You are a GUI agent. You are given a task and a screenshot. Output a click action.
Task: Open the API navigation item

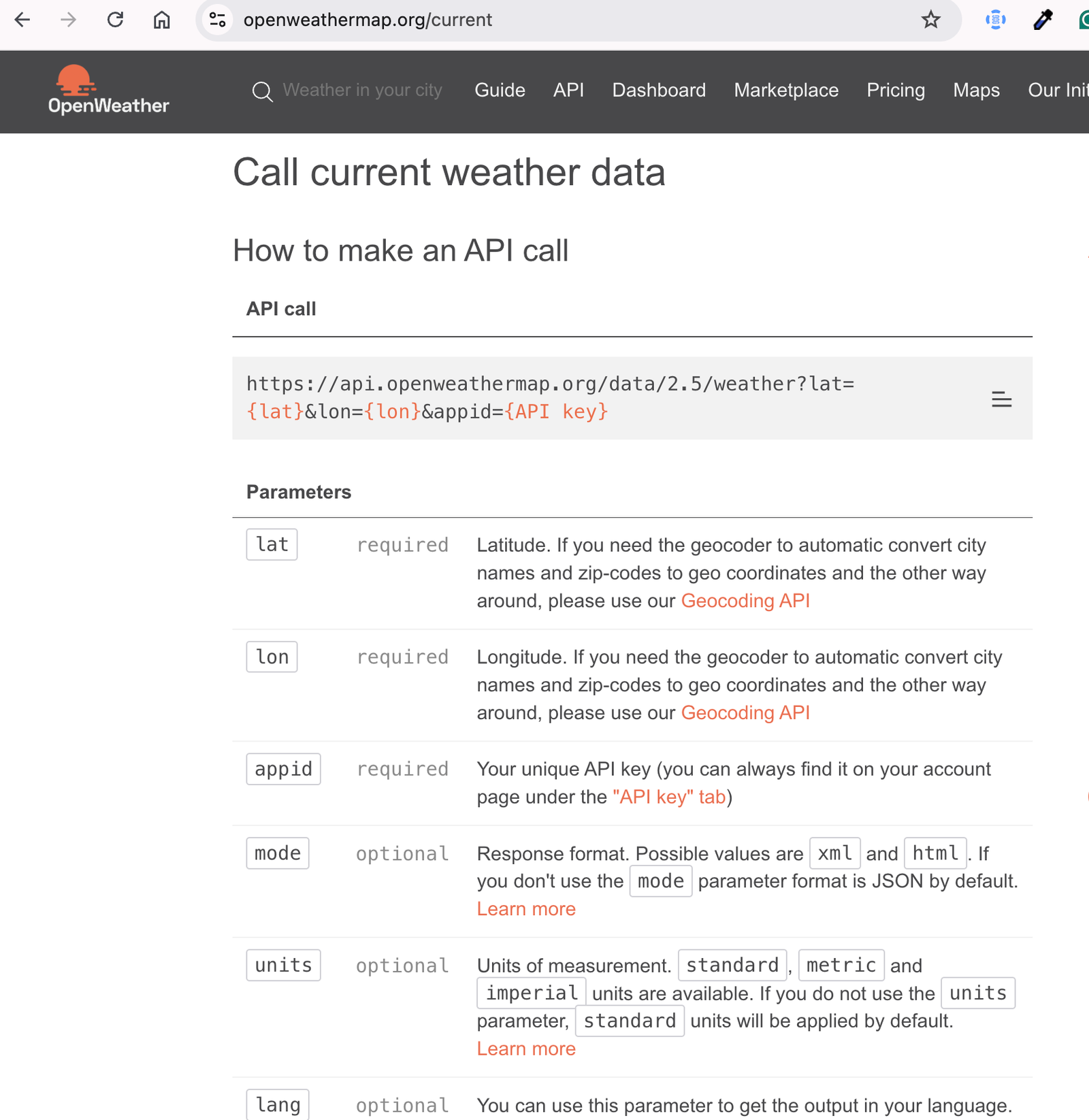568,90
